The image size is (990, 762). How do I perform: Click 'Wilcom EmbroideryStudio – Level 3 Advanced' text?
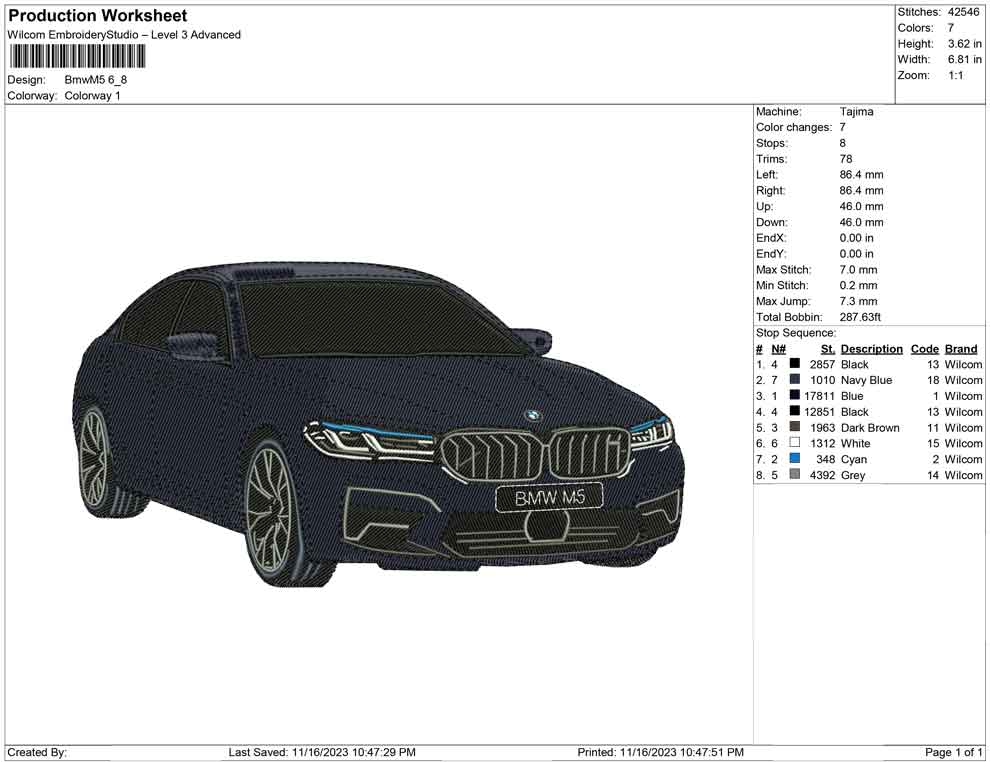(x=124, y=35)
